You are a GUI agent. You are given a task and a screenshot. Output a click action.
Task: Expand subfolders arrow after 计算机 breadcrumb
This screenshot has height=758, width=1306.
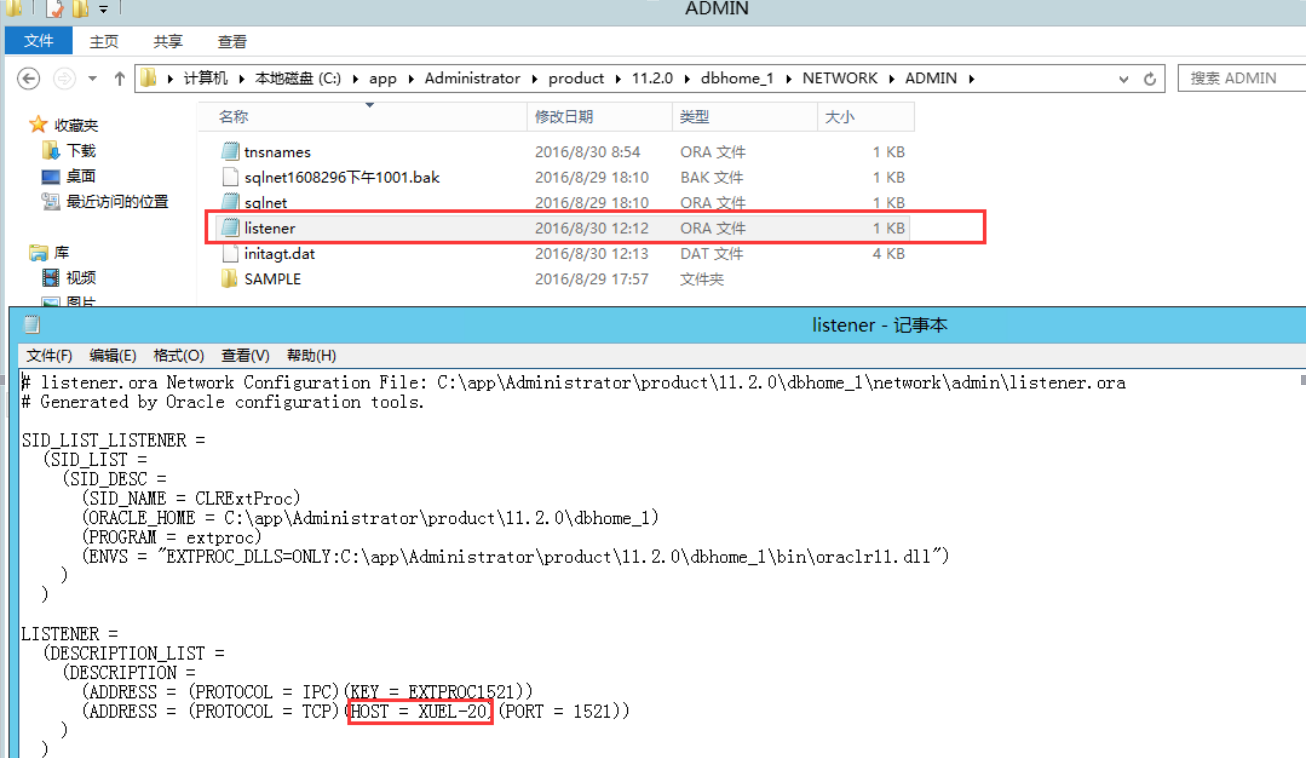tap(241, 79)
